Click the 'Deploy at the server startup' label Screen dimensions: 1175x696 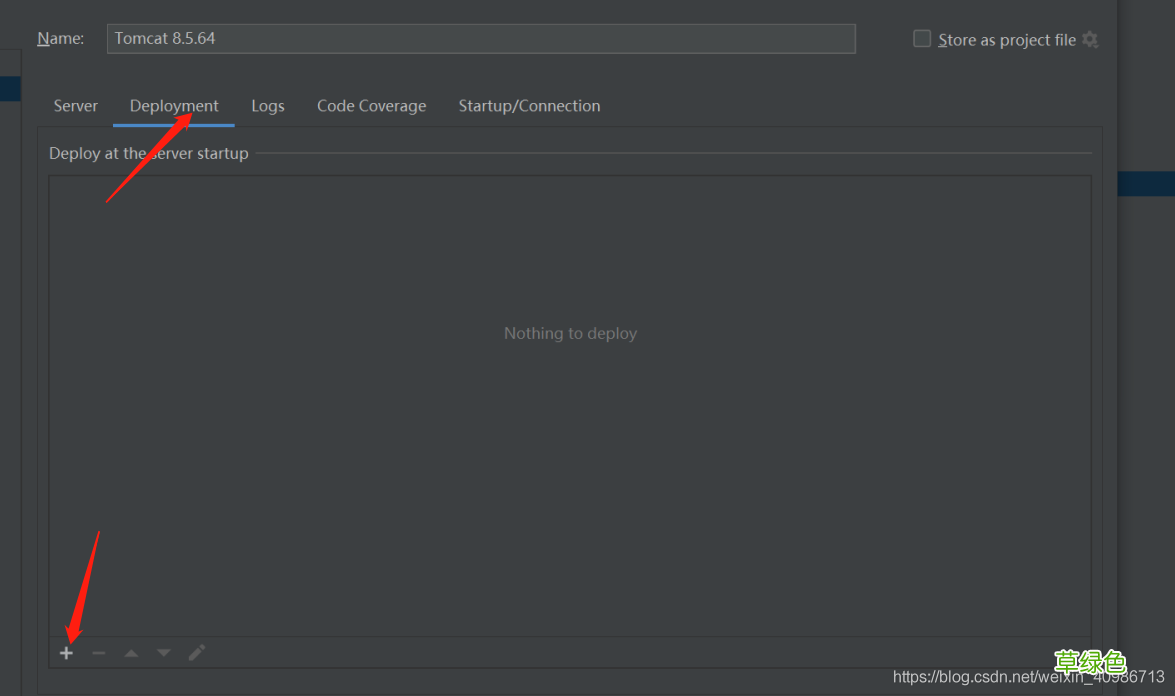coord(148,154)
